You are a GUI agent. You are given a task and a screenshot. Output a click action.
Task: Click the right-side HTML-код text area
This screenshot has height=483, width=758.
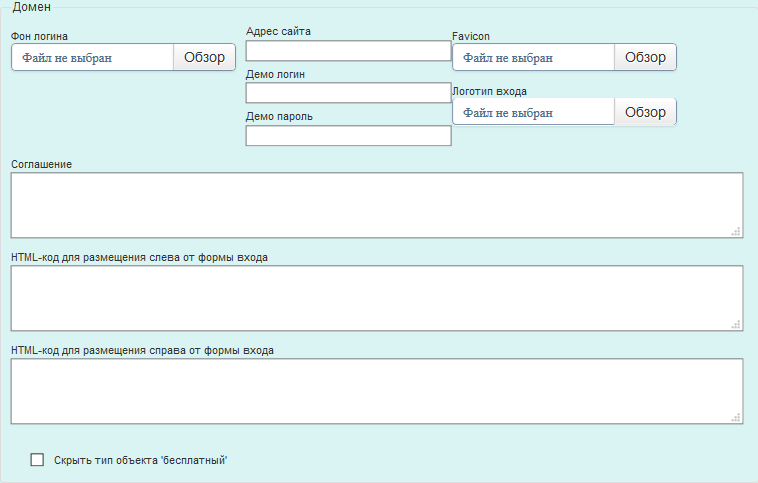376,391
